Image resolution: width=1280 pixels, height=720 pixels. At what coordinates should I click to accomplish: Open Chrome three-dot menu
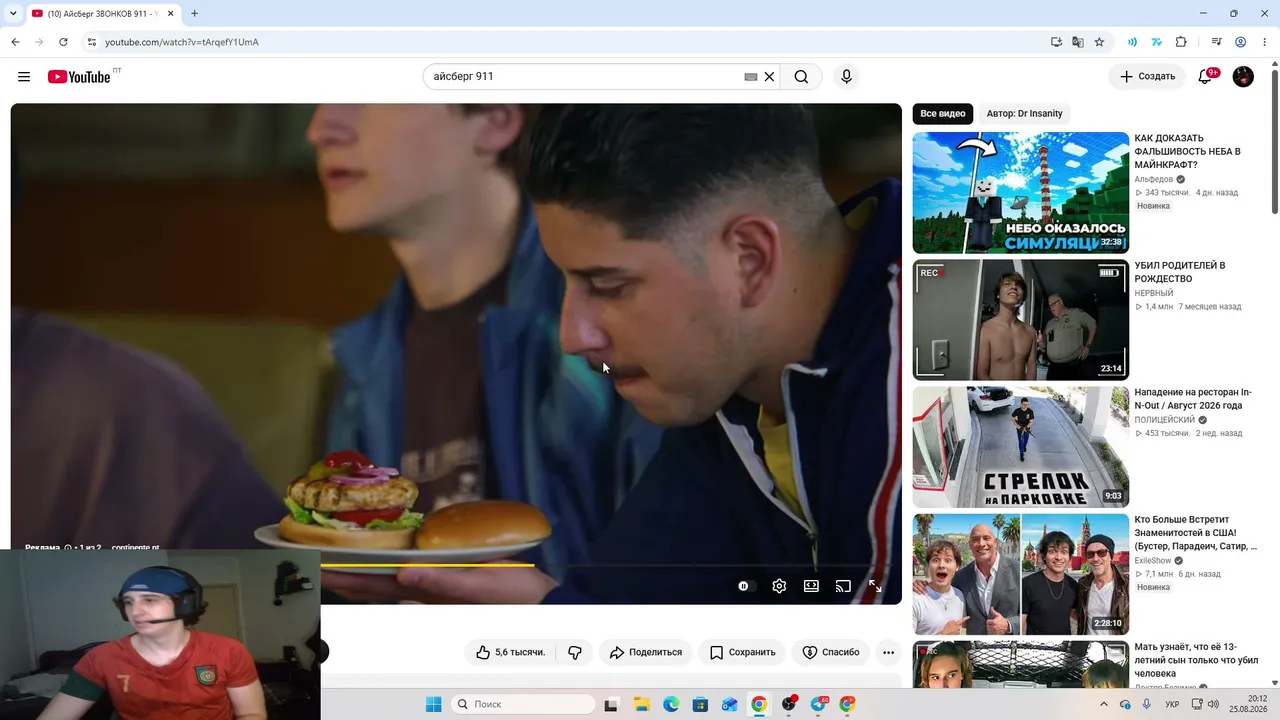1264,42
